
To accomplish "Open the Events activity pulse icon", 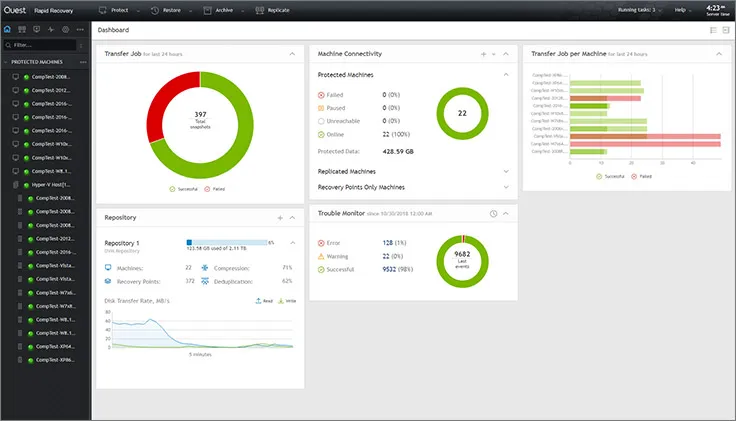I will click(x=51, y=30).
